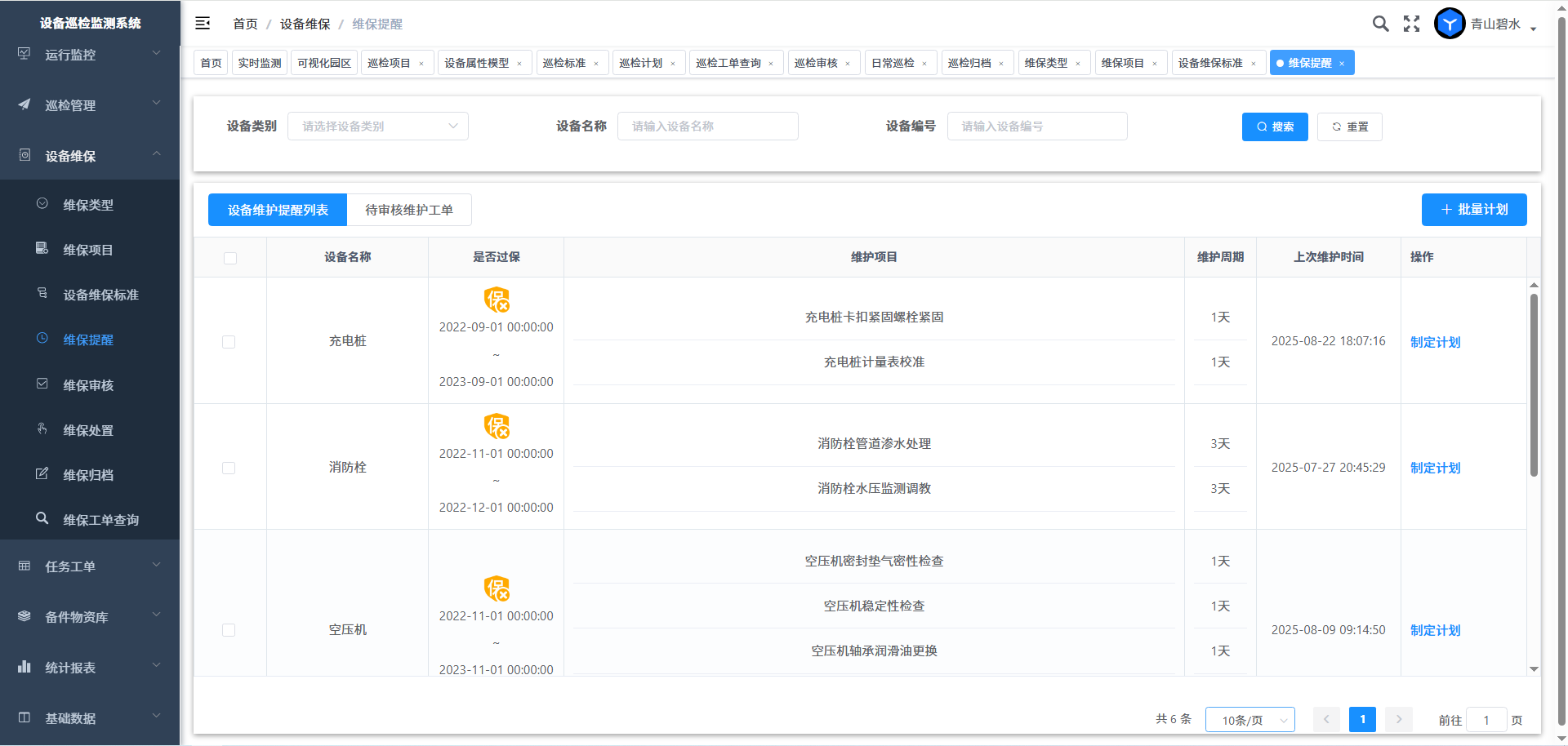Open the 设备类别 dropdown

378,127
